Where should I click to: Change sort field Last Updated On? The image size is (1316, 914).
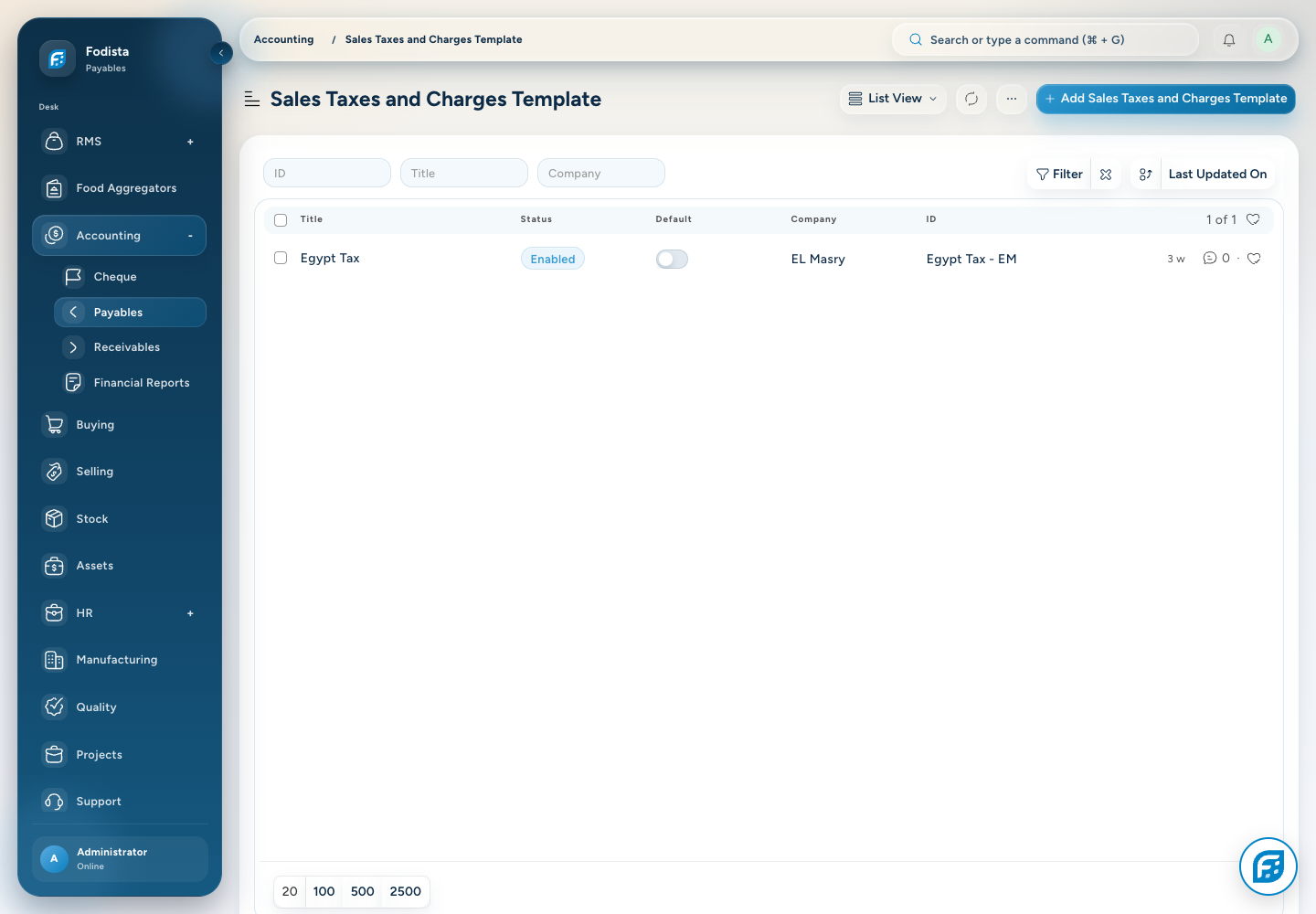click(x=1217, y=174)
